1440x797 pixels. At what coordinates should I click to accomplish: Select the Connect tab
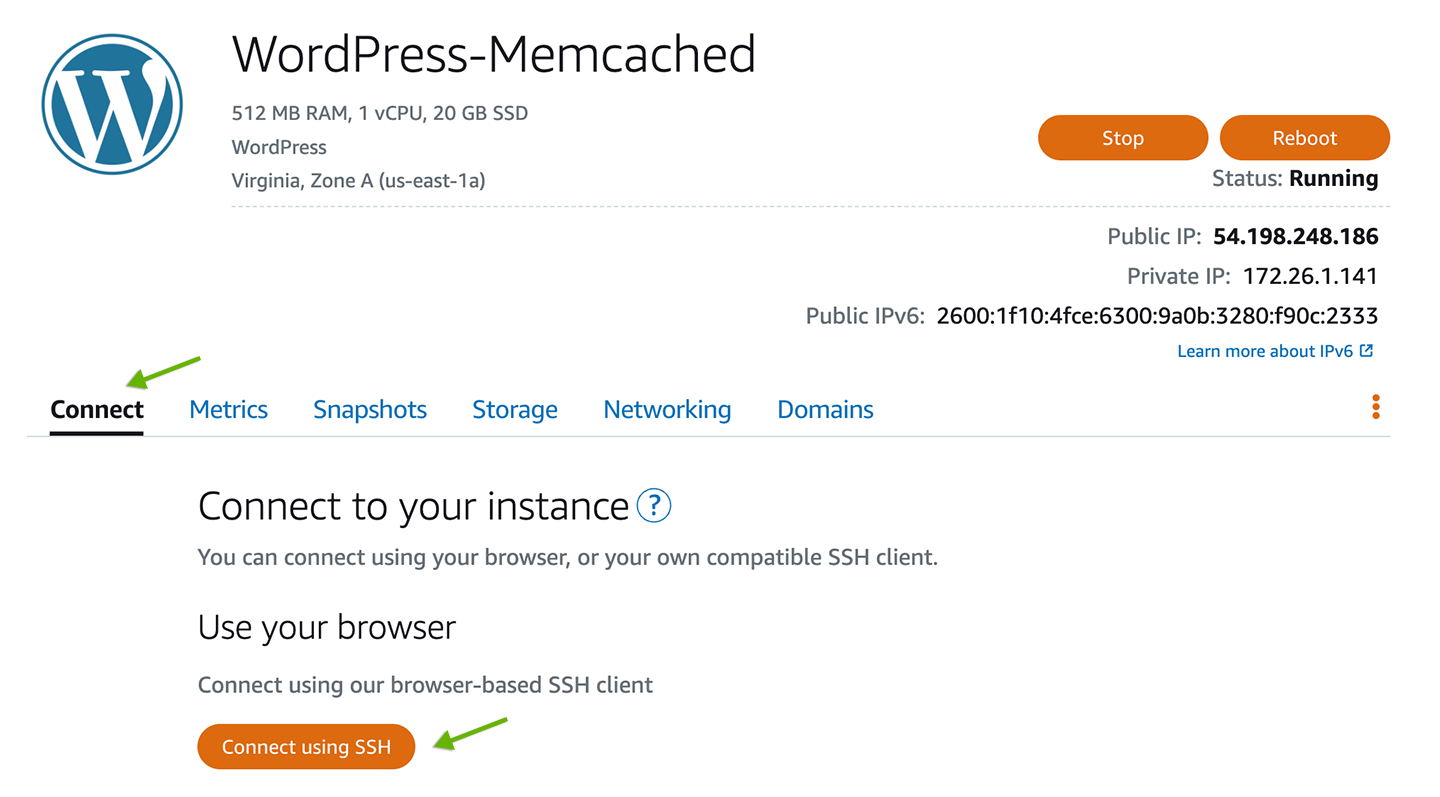click(97, 410)
